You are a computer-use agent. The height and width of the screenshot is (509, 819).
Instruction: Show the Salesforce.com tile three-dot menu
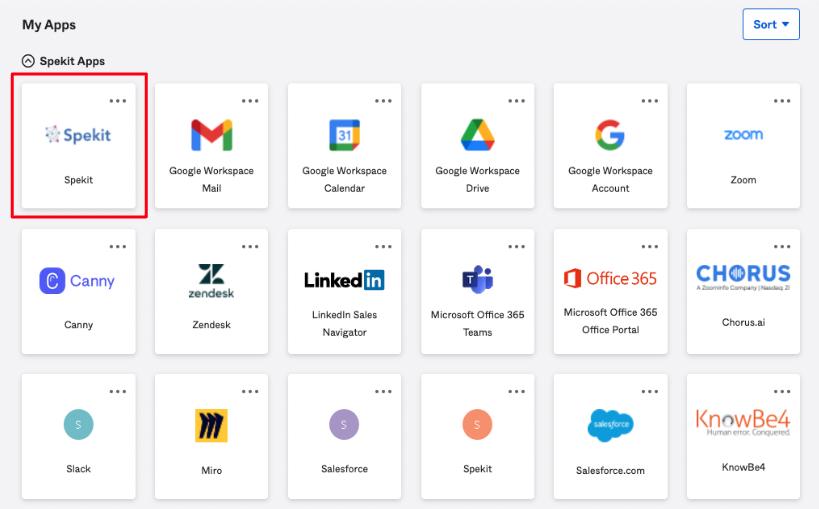650,391
